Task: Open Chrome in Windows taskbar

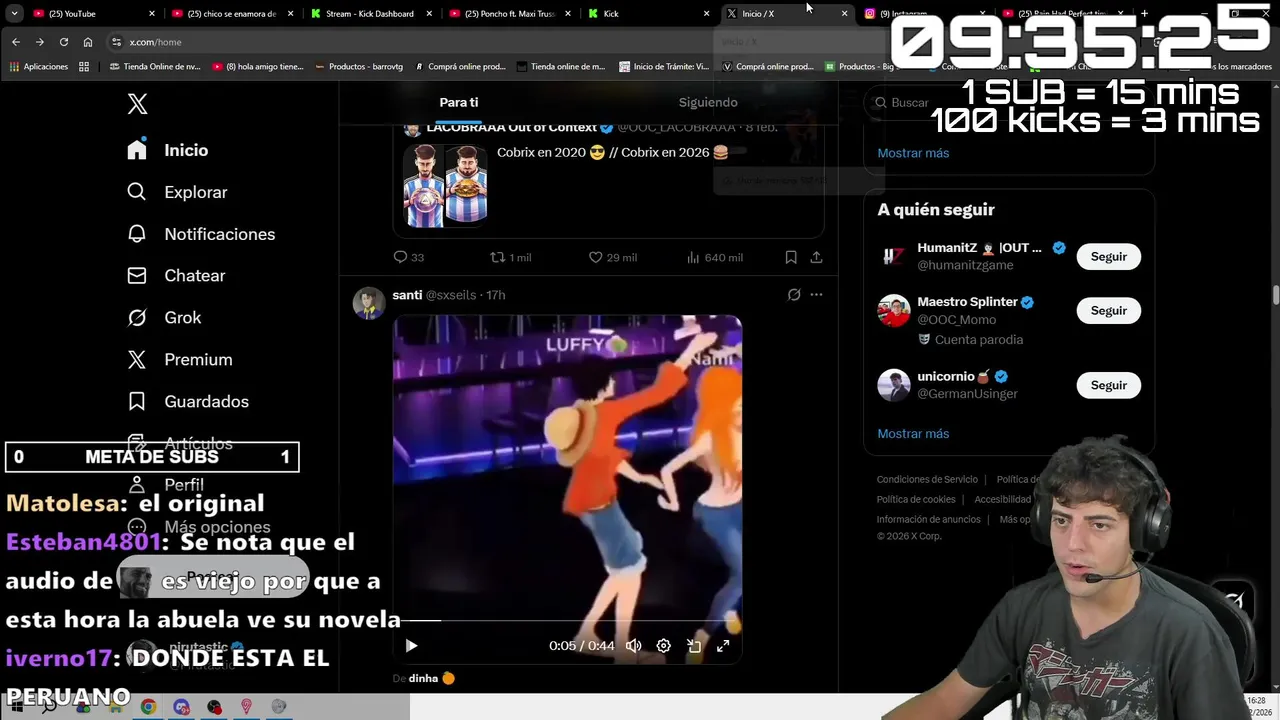Action: coord(148,706)
